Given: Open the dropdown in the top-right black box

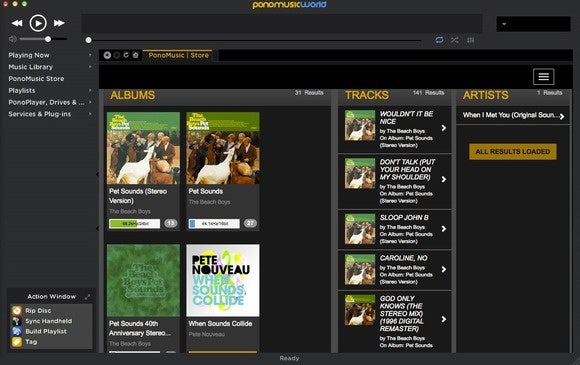Looking at the screenshot, I should tap(504, 24).
